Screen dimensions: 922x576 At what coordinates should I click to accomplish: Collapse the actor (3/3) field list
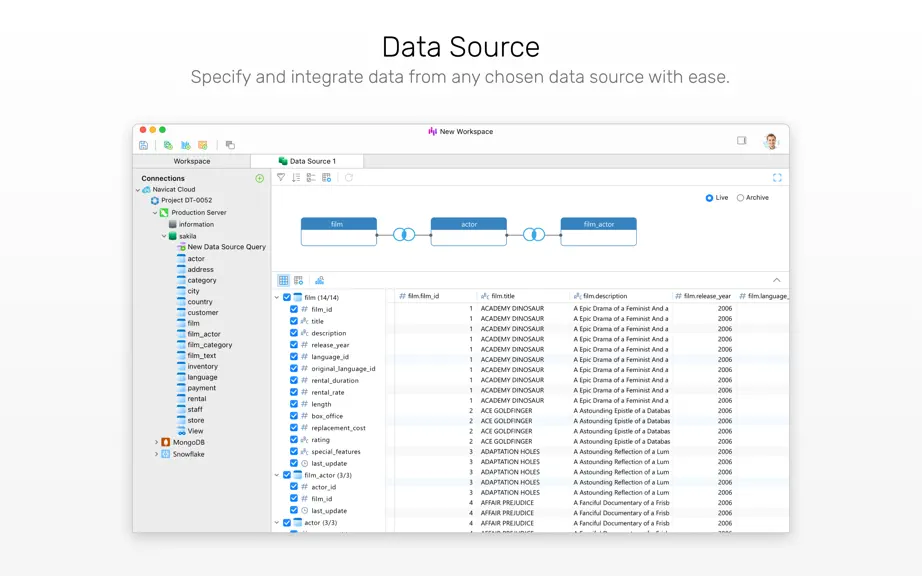[277, 523]
